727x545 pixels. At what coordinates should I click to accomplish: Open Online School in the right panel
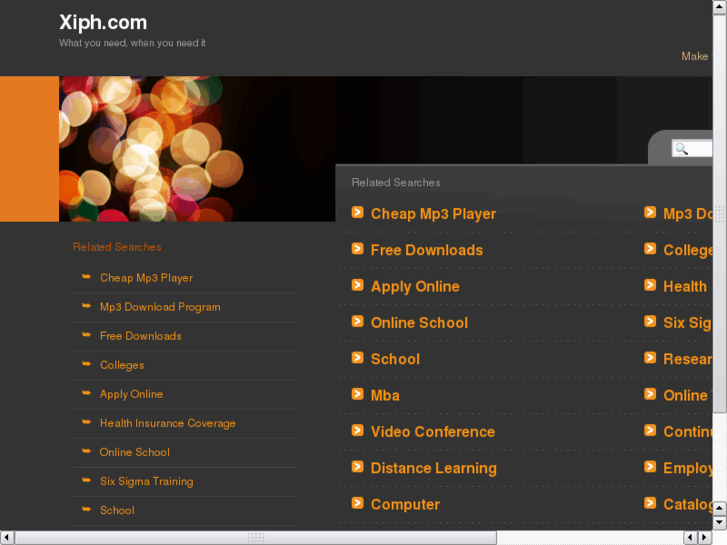tap(419, 323)
